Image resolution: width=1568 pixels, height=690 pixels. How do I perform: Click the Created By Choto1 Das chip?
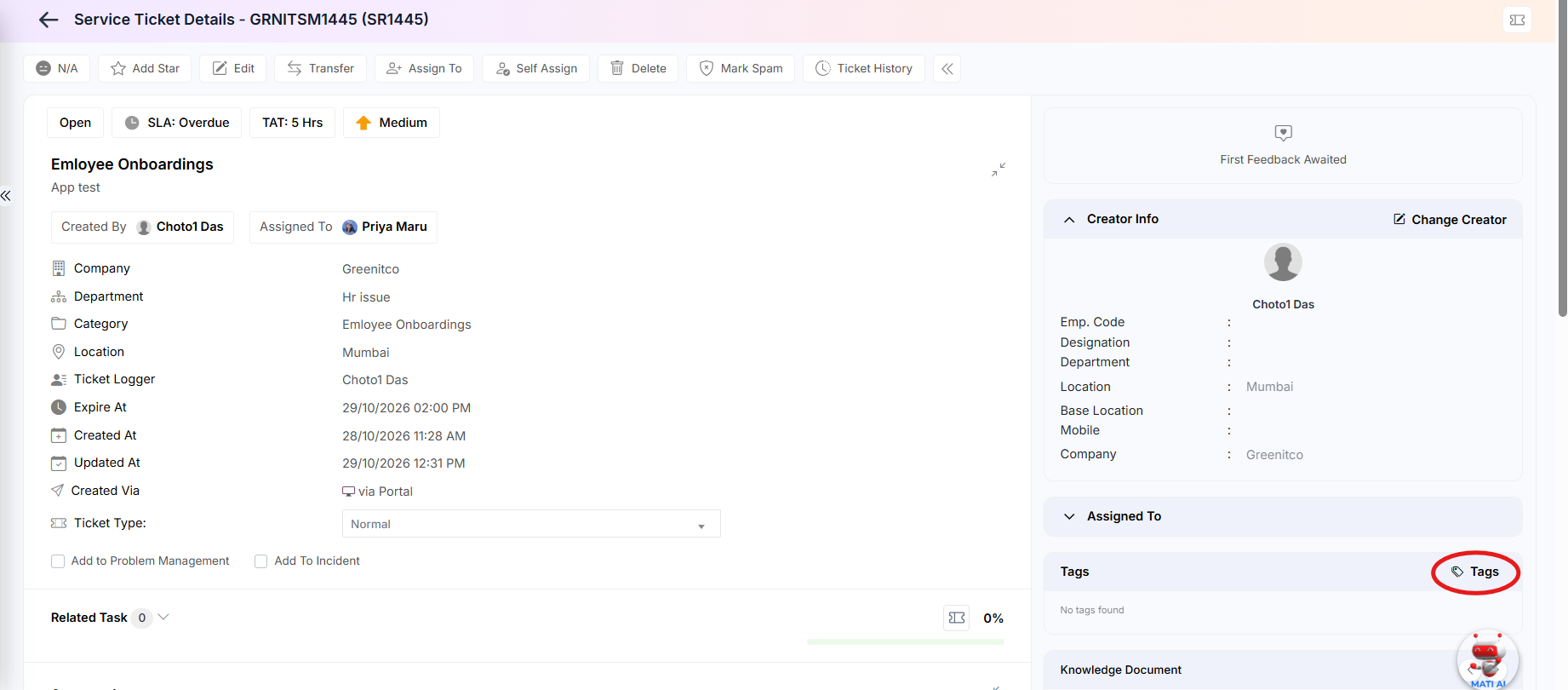142,227
